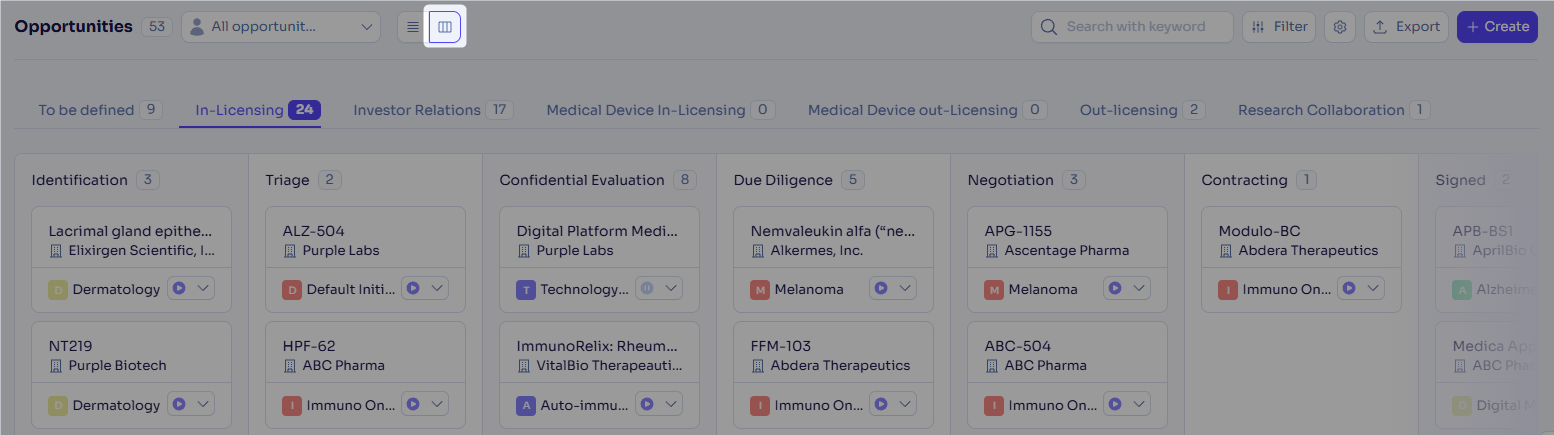Open status dropdown on ImmunoRelix card
Viewport: 1554px width, 435px height.
pyautogui.click(x=659, y=404)
